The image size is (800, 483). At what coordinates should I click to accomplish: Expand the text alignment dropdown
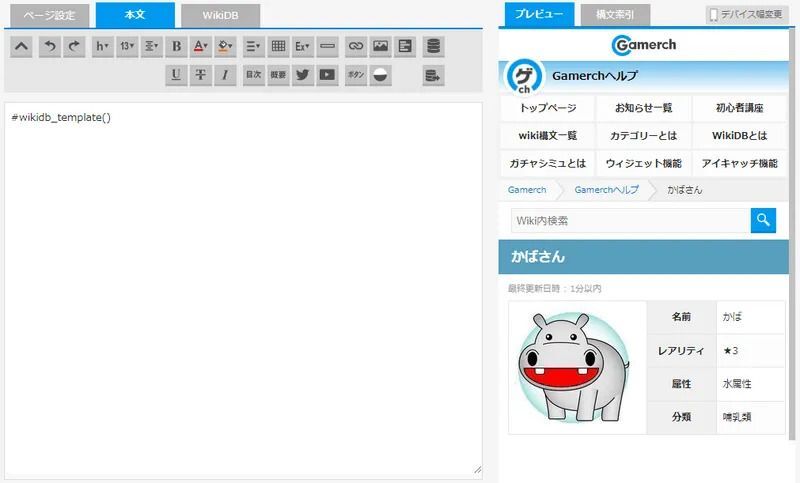[152, 46]
